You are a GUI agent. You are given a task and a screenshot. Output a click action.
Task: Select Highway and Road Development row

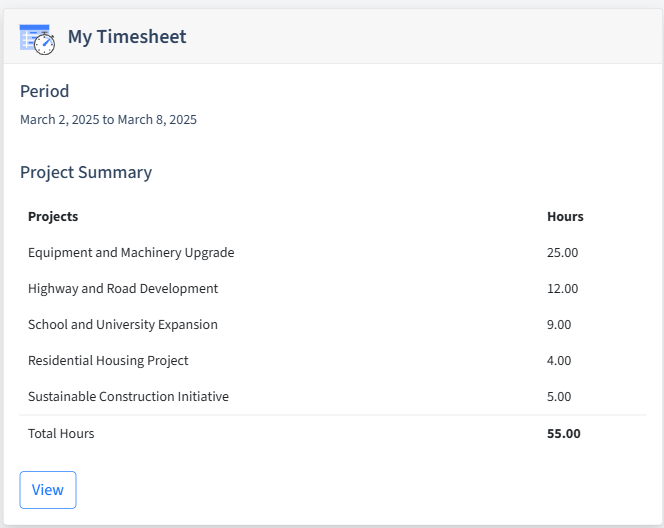333,288
